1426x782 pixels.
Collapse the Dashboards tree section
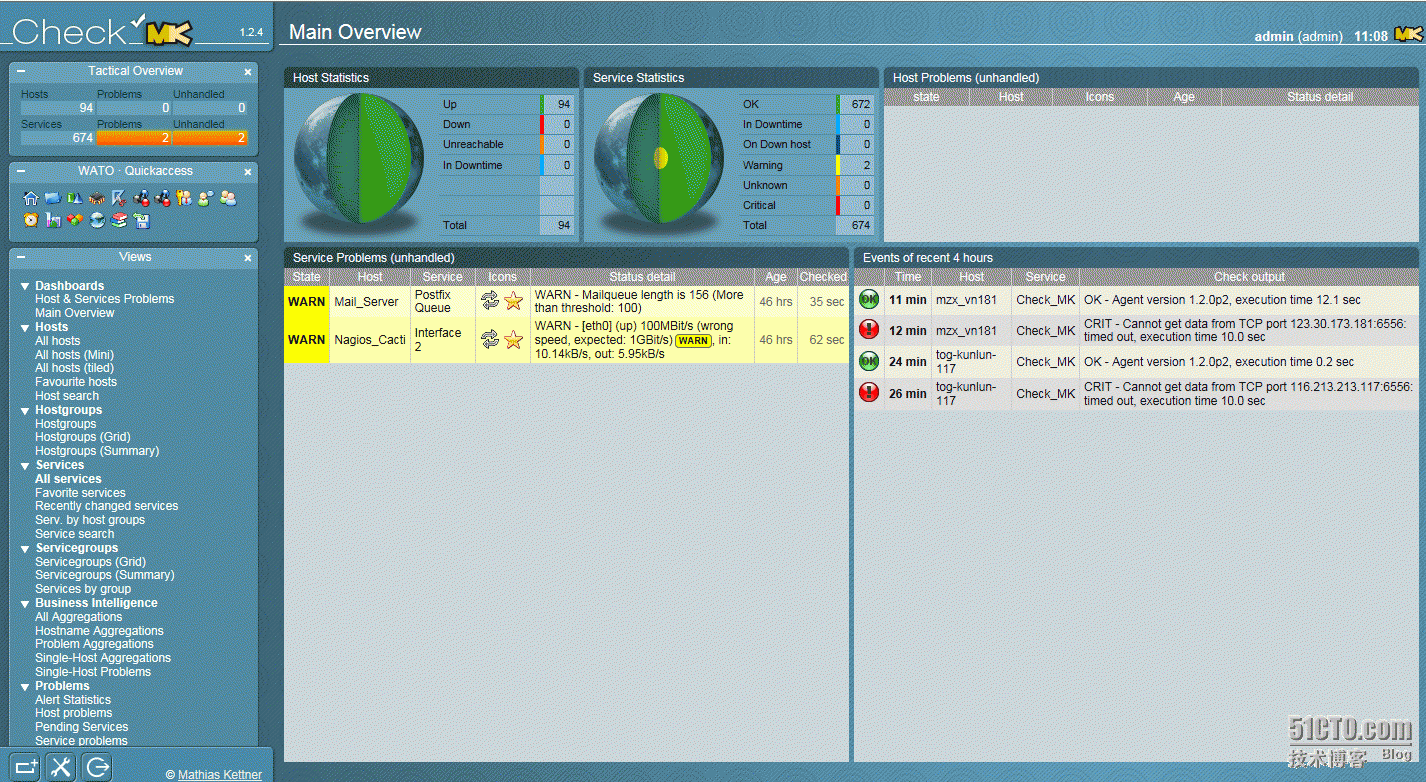pos(25,286)
